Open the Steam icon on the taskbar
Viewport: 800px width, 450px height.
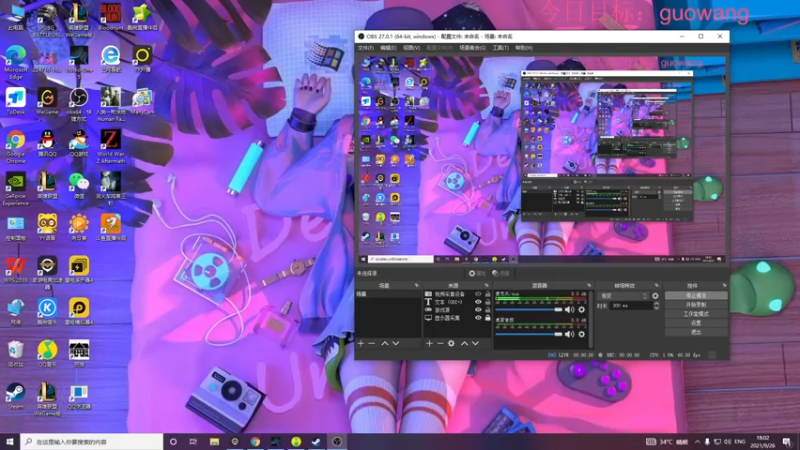(316, 441)
